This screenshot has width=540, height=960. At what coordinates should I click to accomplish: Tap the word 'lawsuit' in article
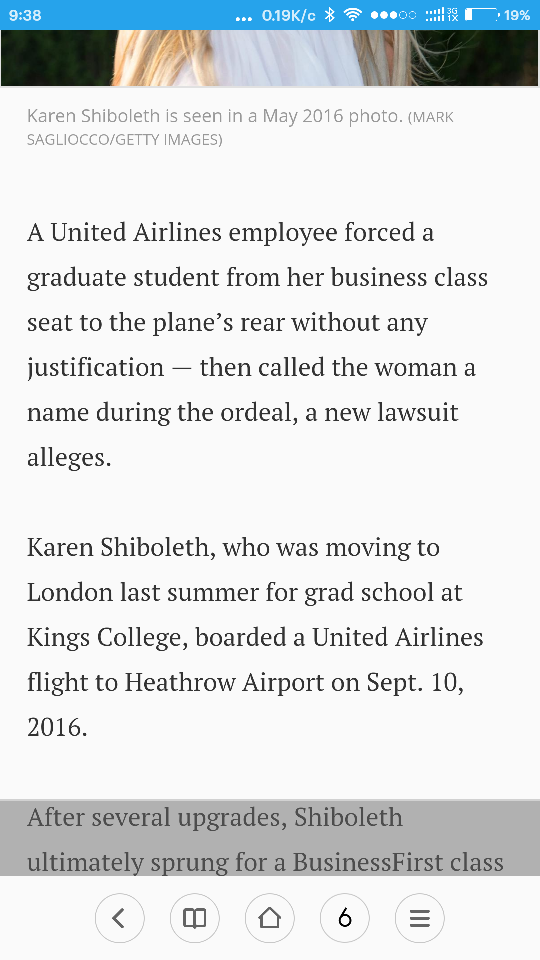coord(418,412)
